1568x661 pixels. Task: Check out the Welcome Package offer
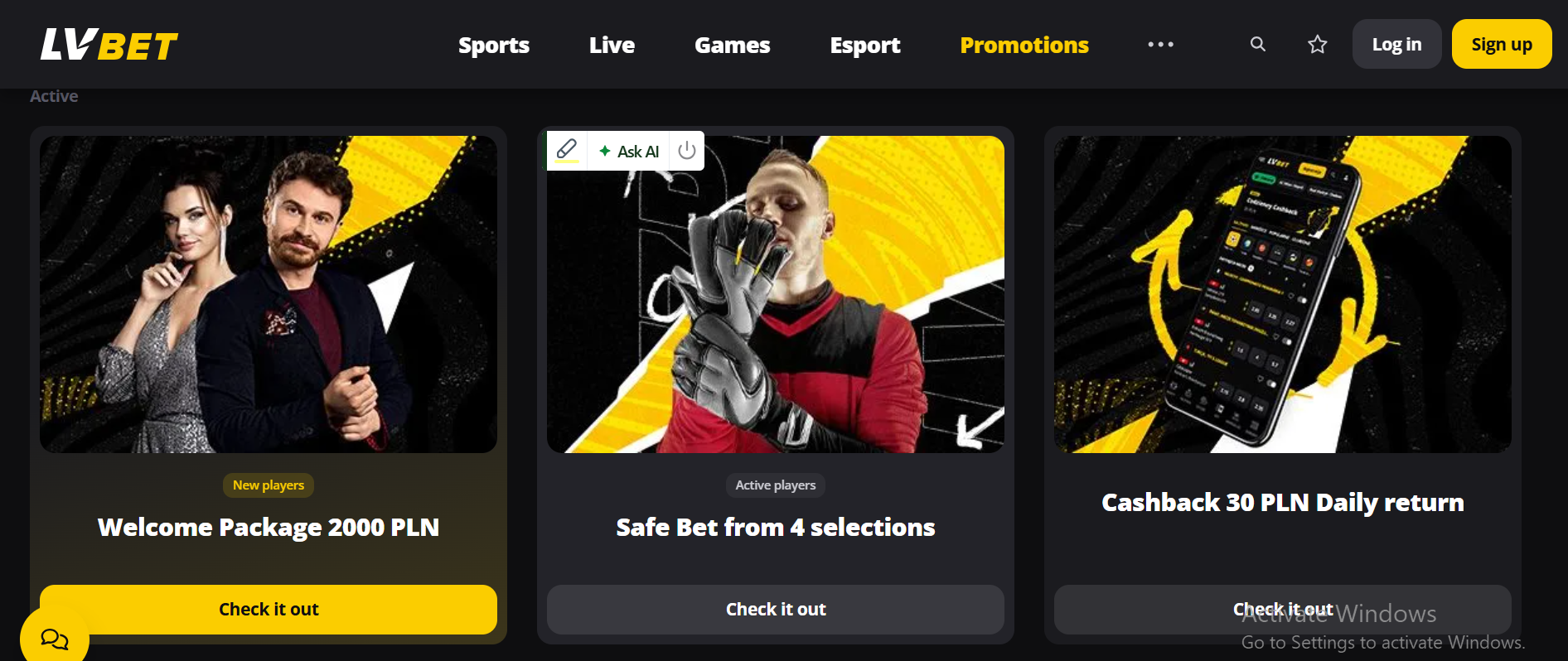point(269,610)
